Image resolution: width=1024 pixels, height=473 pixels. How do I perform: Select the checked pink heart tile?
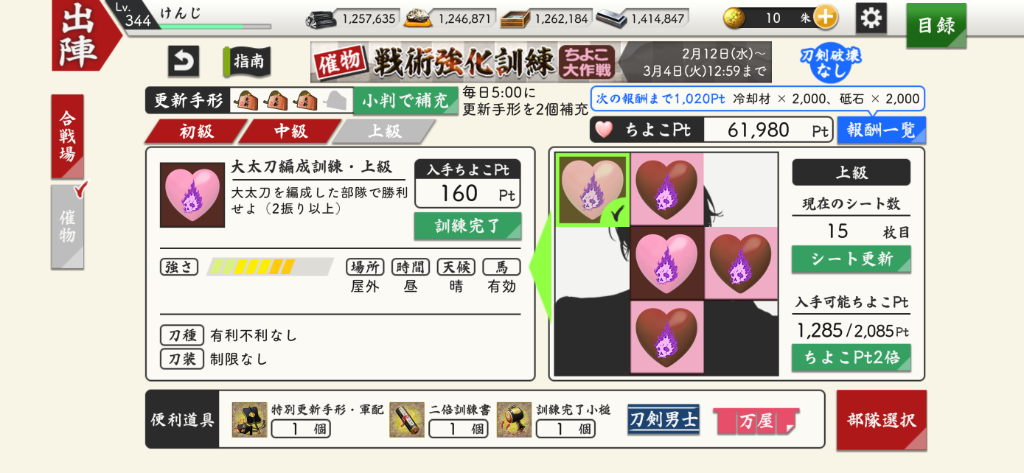pyautogui.click(x=593, y=190)
